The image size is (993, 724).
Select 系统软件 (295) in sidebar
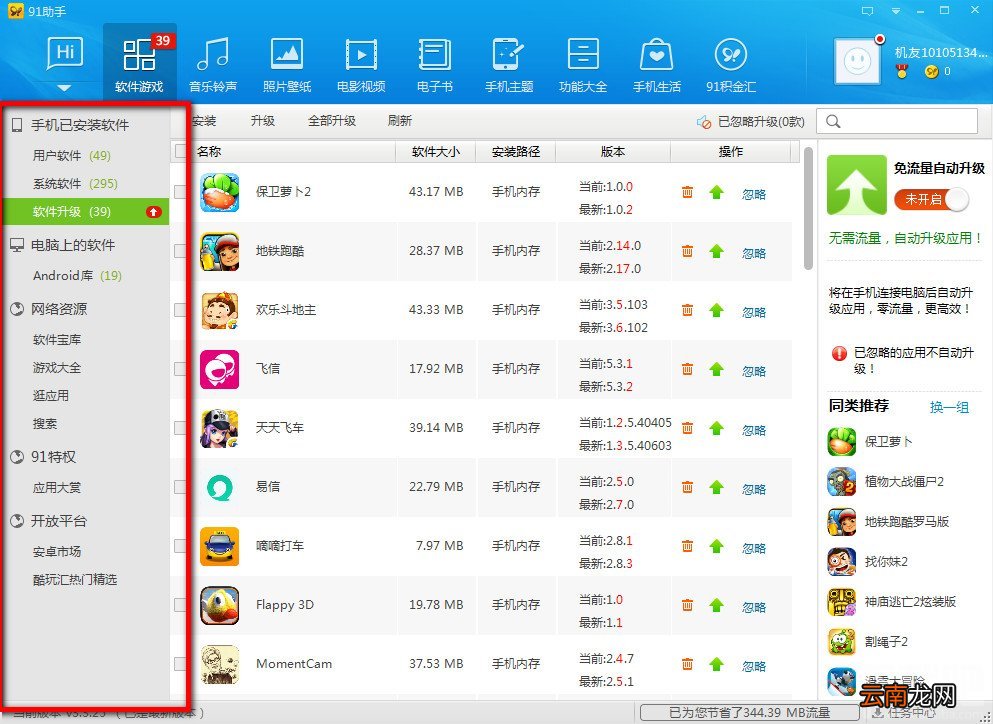coord(75,184)
